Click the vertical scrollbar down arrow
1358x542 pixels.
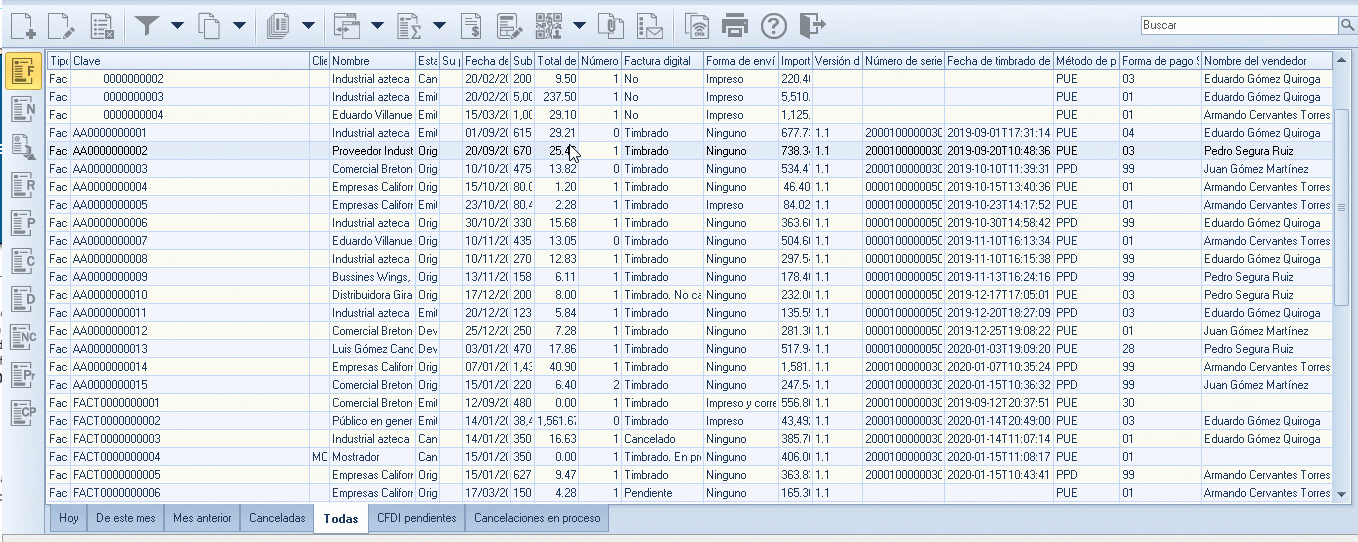tap(1342, 493)
